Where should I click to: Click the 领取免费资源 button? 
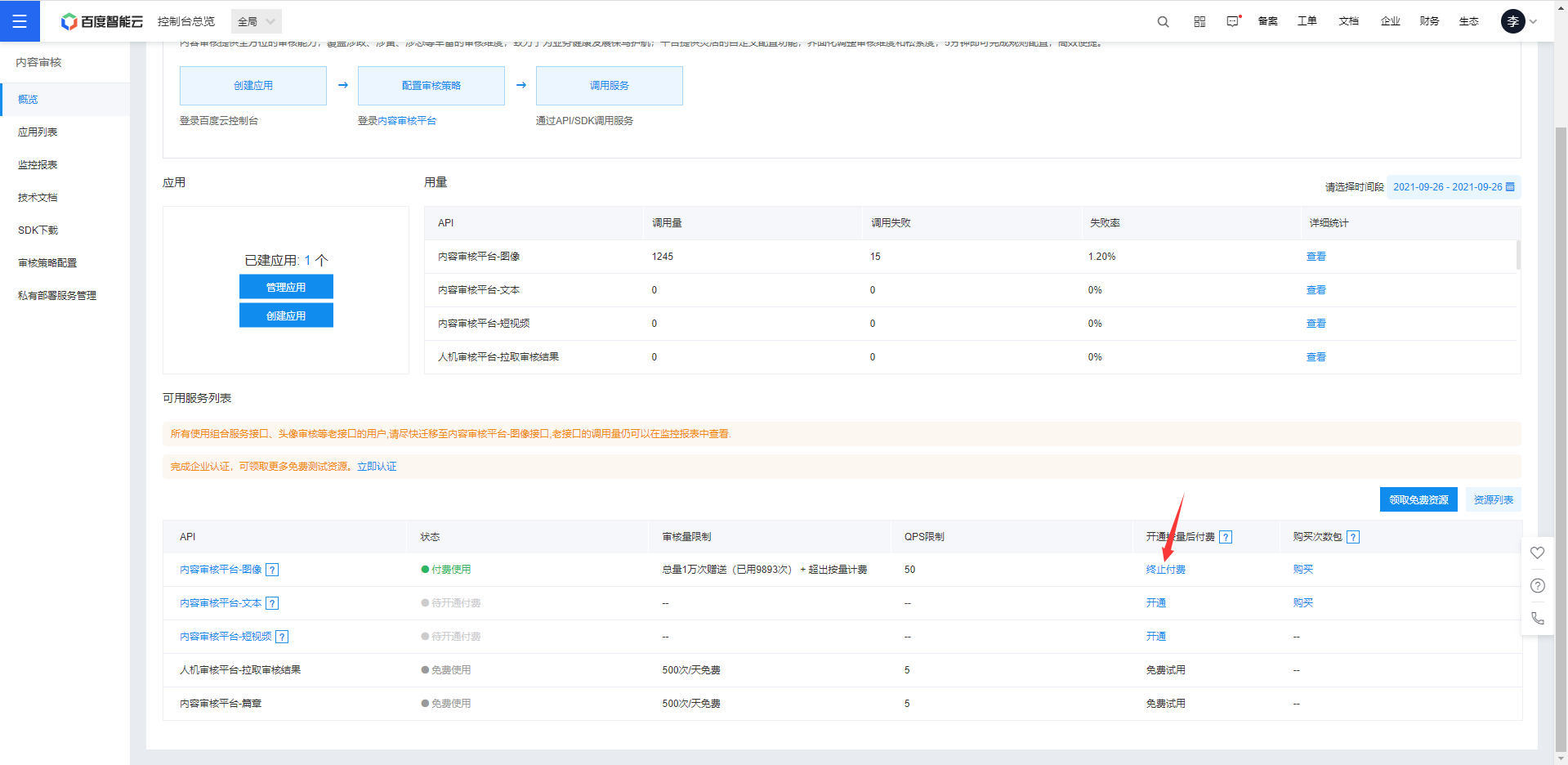[1419, 499]
